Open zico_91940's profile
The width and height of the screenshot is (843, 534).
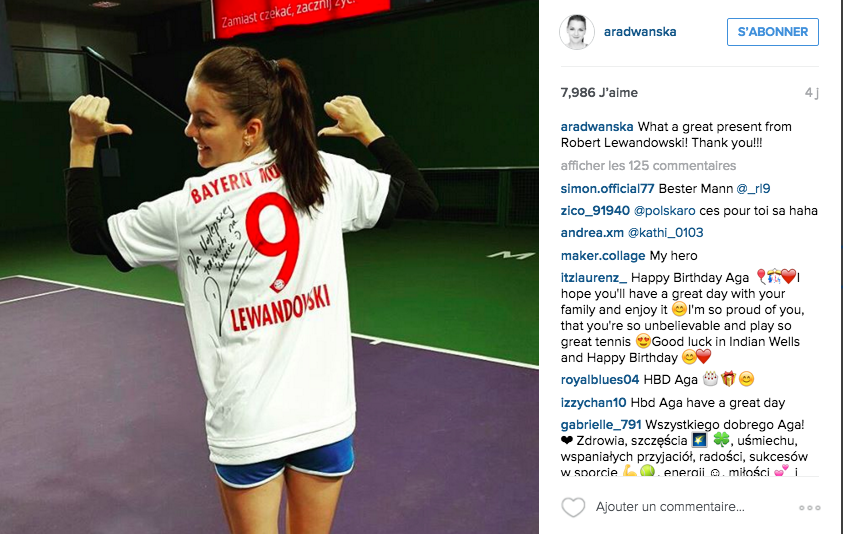(595, 211)
